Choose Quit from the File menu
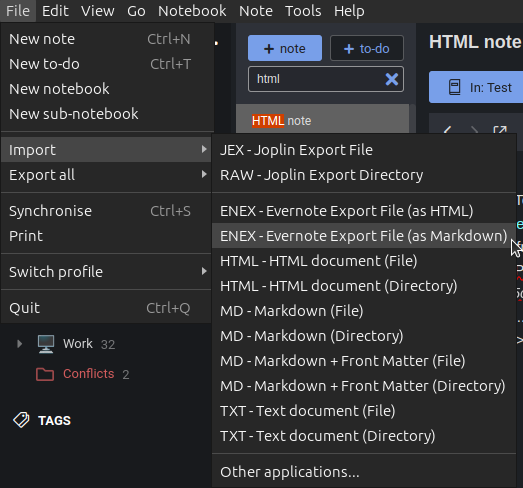Screen dimensions: 523x488 (x=106, y=308)
